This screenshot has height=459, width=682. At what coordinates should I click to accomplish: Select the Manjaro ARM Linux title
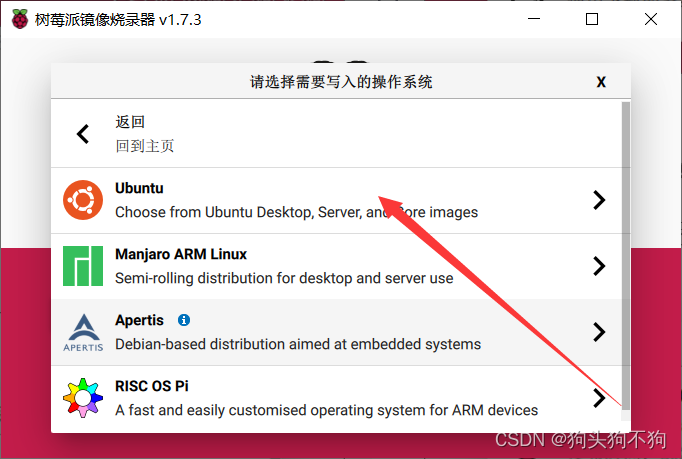pos(181,254)
